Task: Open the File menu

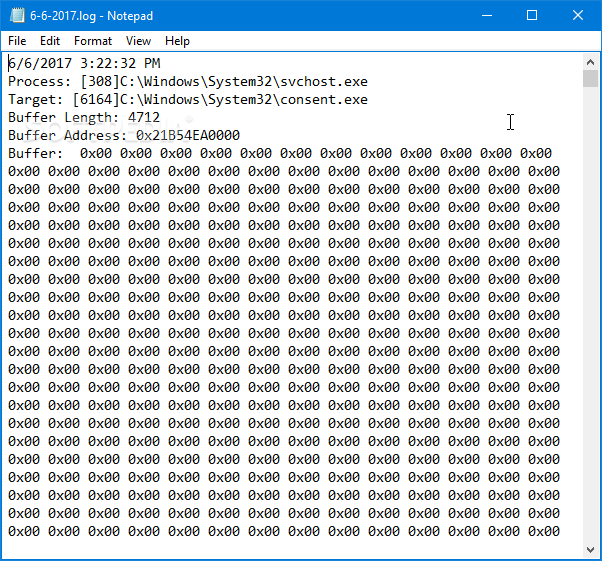Action: pos(17,41)
